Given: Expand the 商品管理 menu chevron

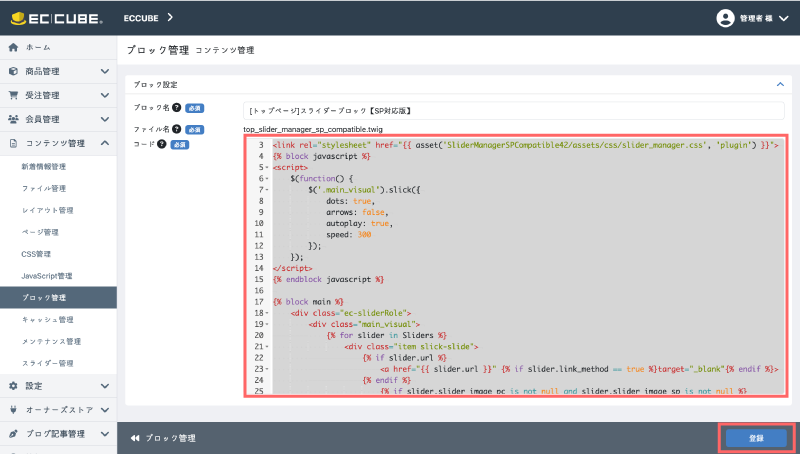Looking at the screenshot, I should 105,71.
